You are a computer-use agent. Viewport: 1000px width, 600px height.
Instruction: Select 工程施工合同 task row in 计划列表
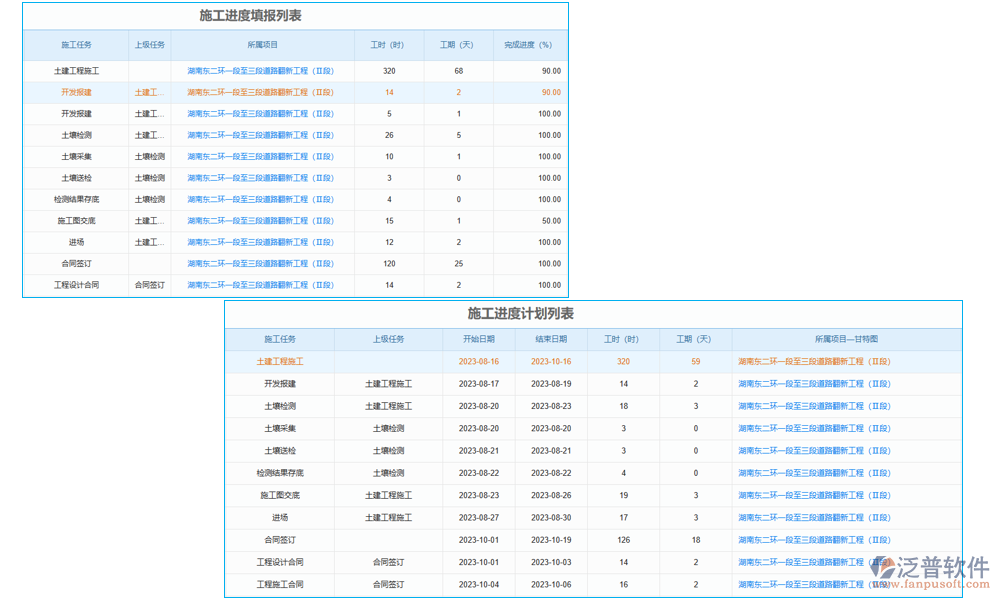(x=279, y=585)
